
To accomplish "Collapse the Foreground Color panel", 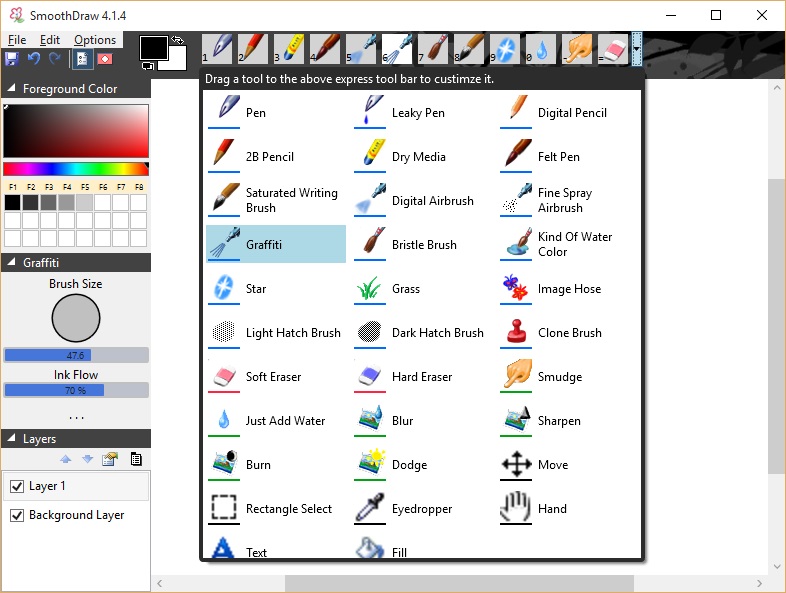I will point(11,88).
